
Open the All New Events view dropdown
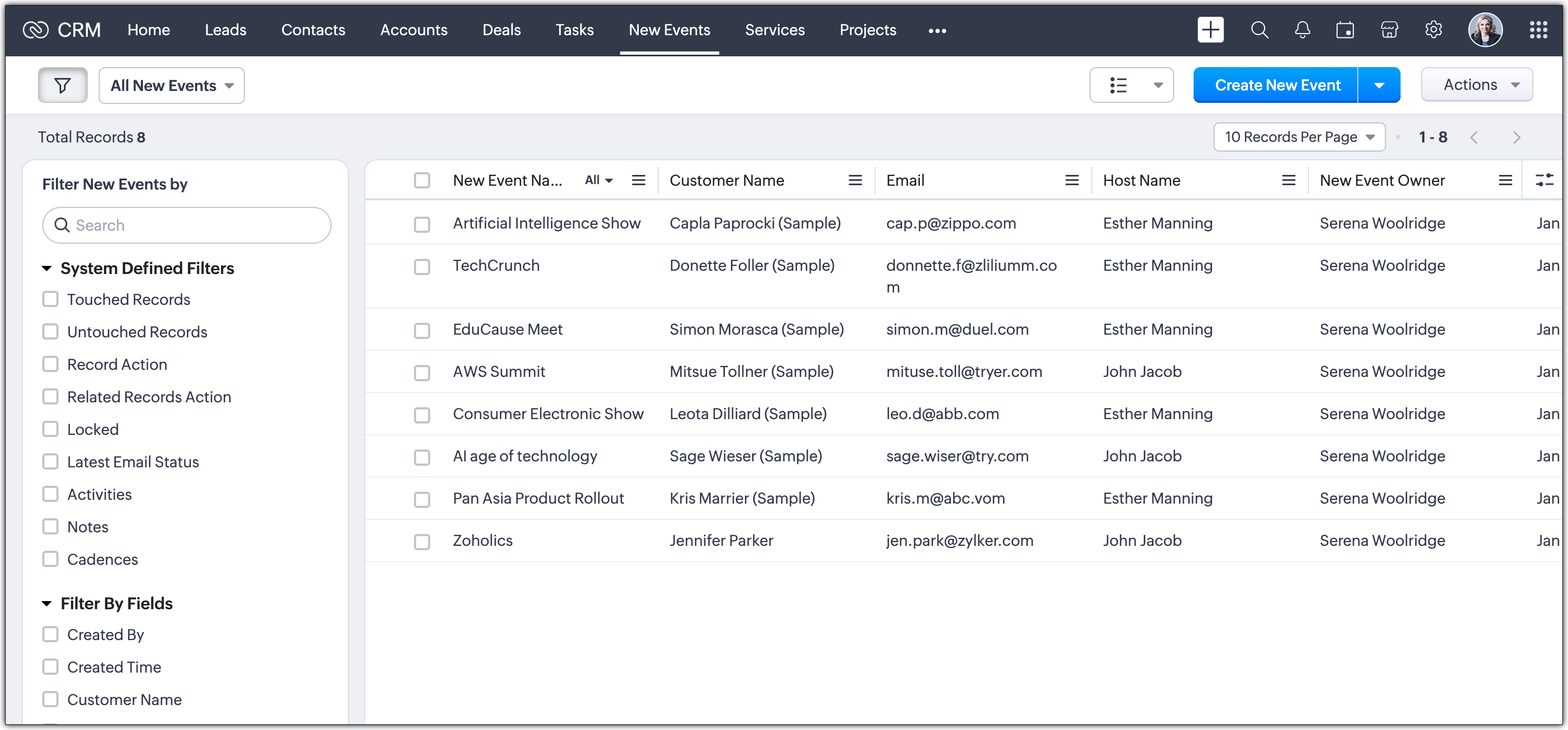pyautogui.click(x=172, y=85)
